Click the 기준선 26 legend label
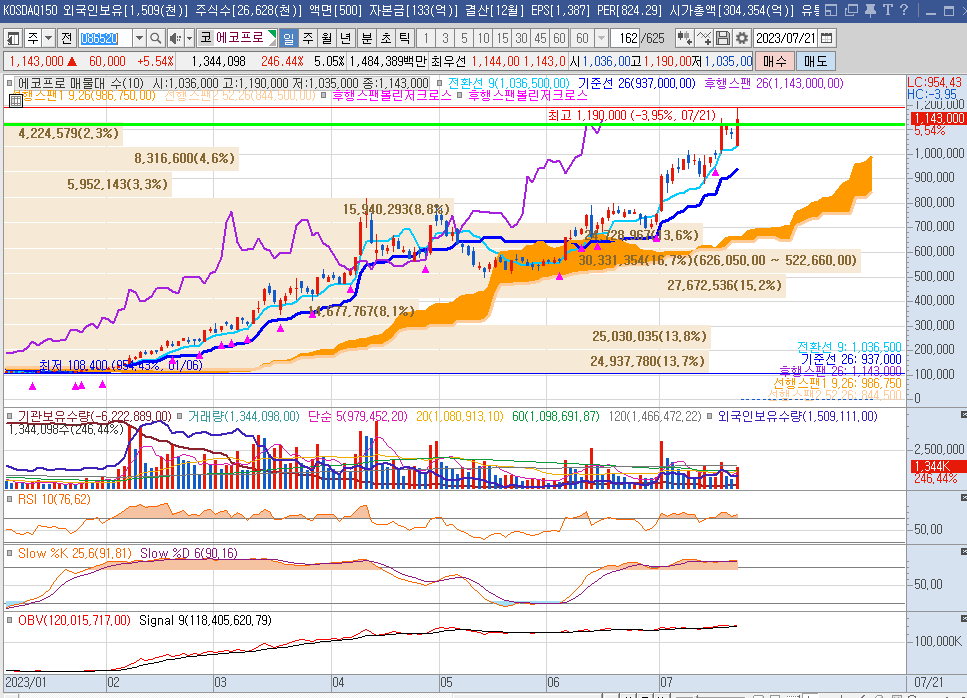 [x=636, y=83]
